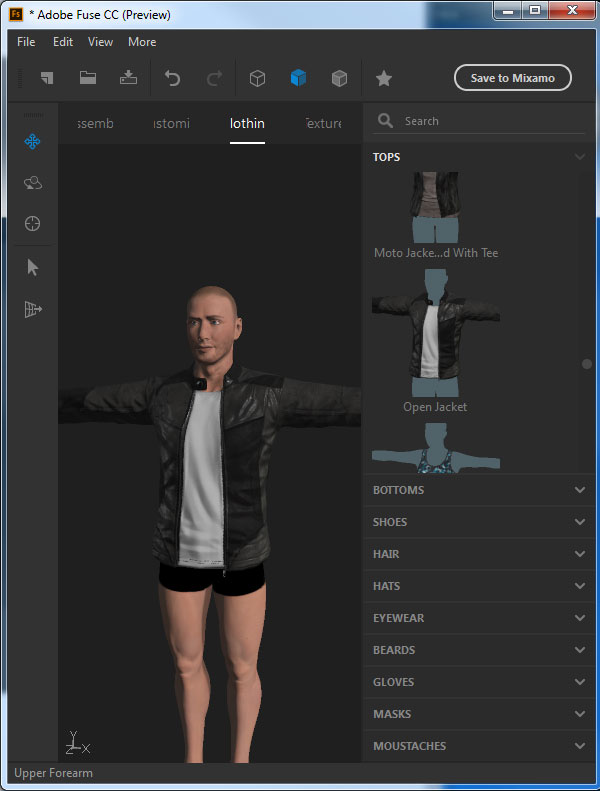Viewport: 600px width, 791px height.
Task: Select the gray solid cube view mode
Action: tap(339, 78)
